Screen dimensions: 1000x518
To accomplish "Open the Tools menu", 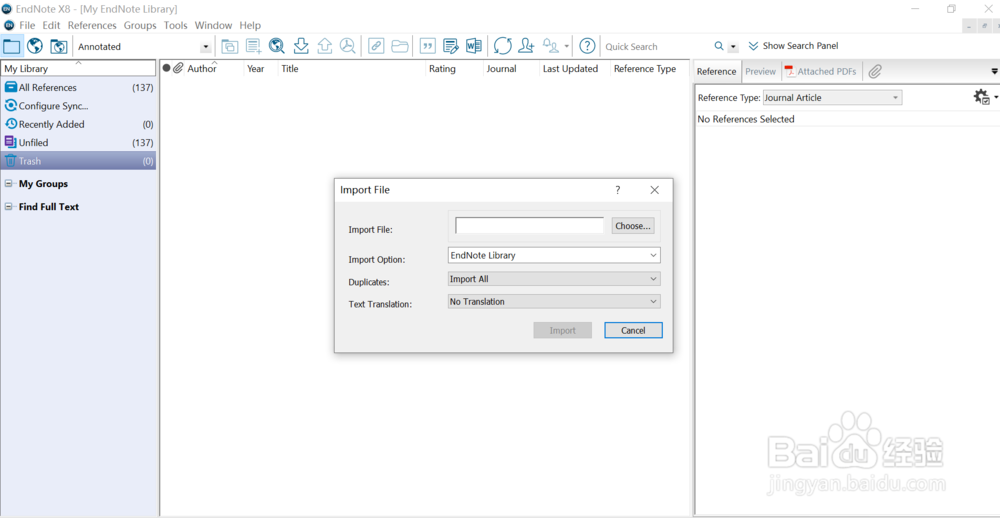I will tap(175, 26).
